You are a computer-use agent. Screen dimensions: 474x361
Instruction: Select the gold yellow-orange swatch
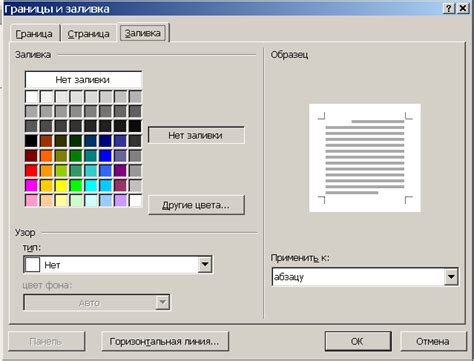tap(47, 186)
